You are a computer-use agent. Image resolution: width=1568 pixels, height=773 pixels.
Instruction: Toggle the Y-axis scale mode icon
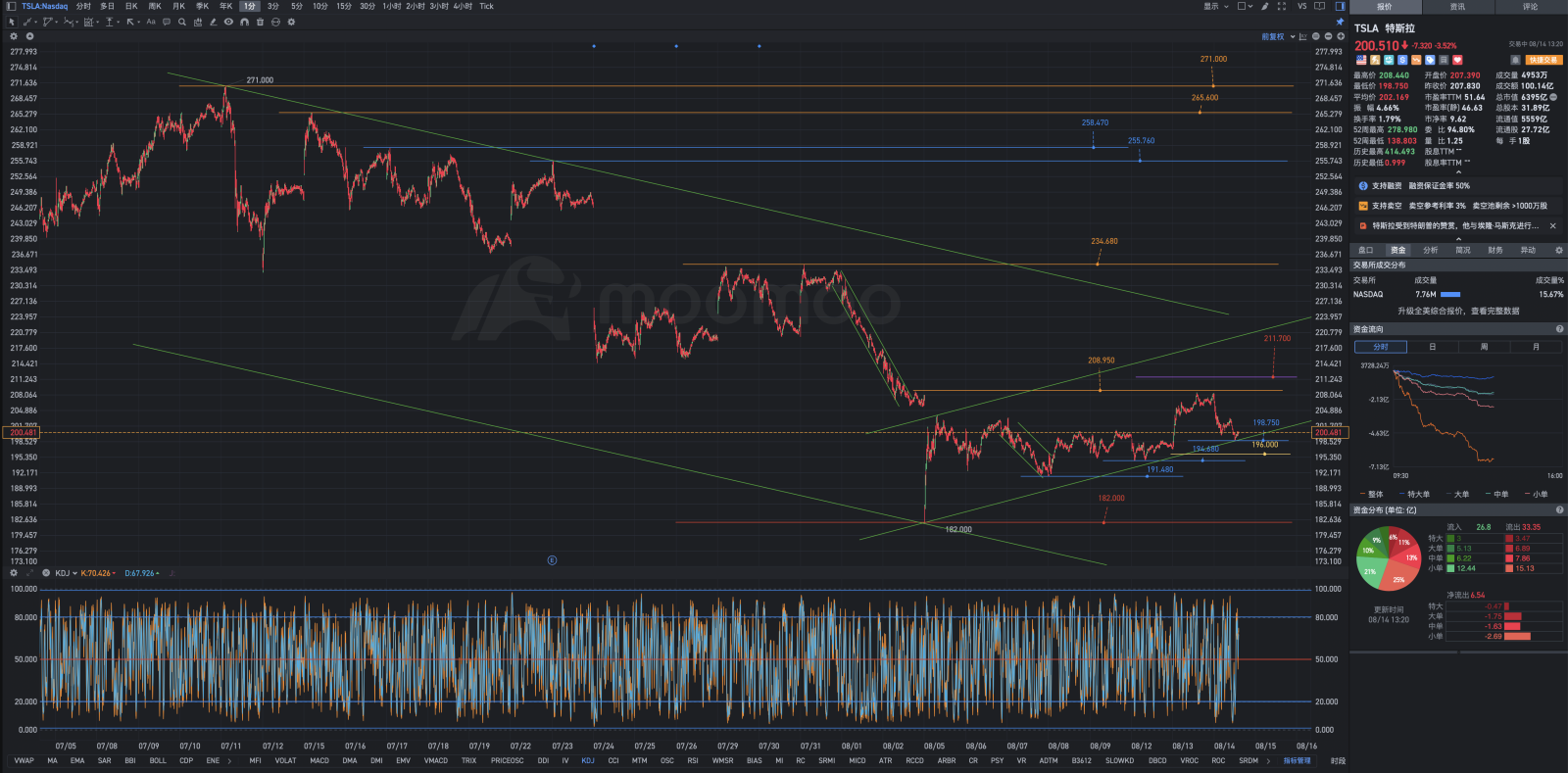[x=1302, y=36]
